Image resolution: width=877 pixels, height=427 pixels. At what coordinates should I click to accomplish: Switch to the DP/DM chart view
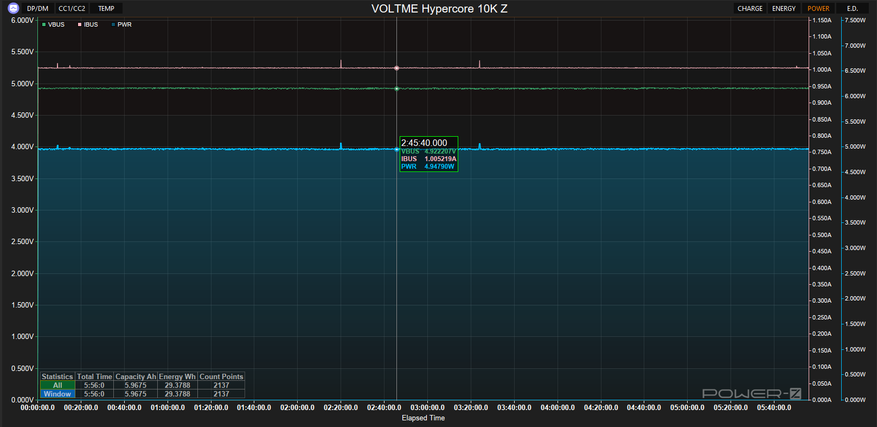click(37, 8)
